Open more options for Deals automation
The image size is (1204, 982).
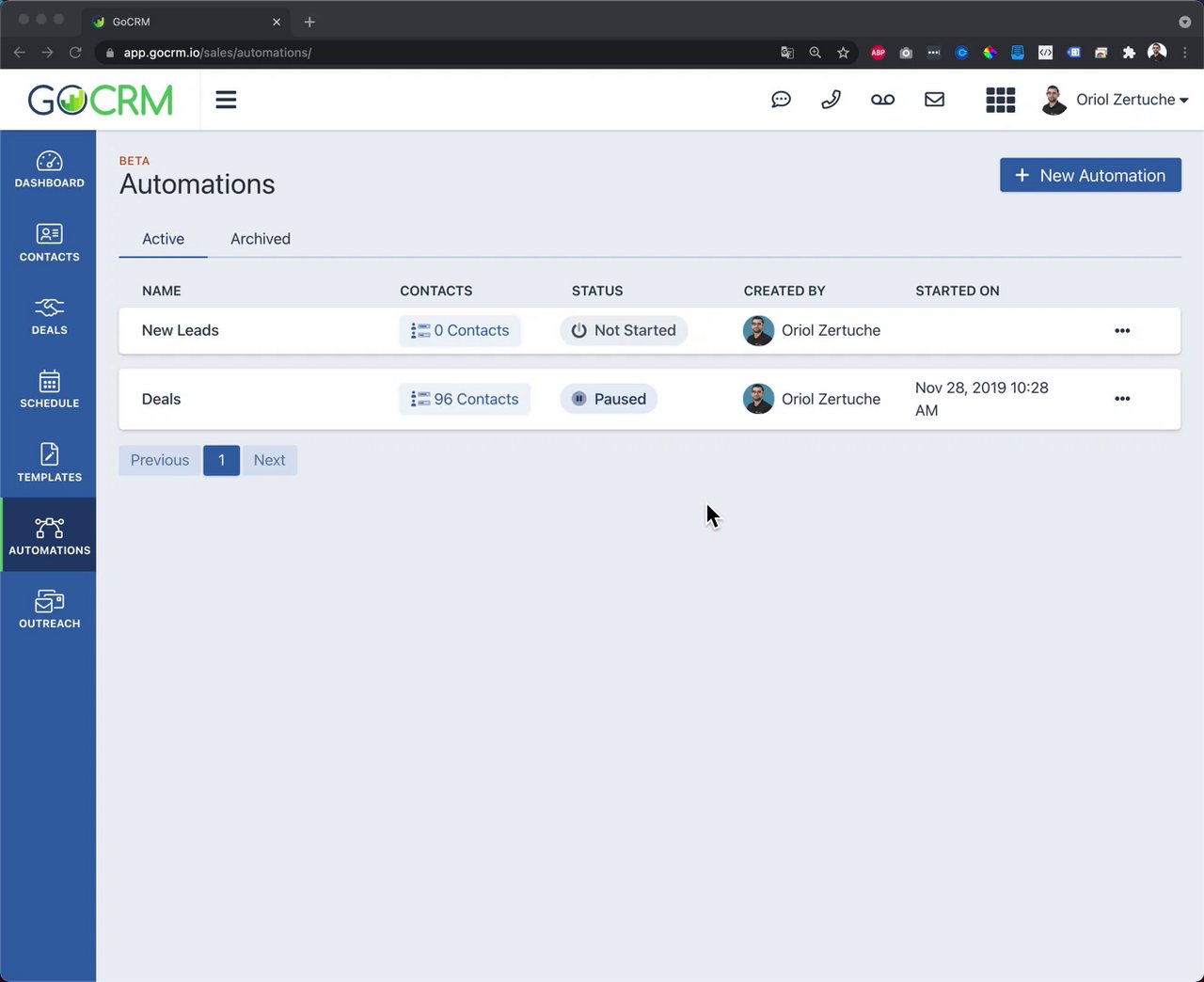pos(1122,399)
